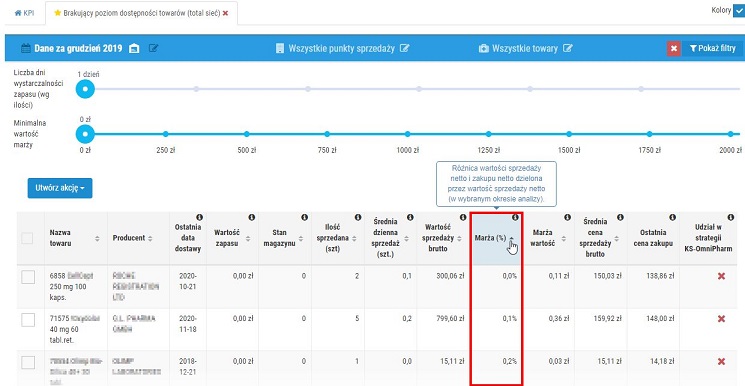Screen dimensions: 745x386
Task: Click the first-aid kit icon before Wszystkie towary
Action: pyautogui.click(x=484, y=48)
